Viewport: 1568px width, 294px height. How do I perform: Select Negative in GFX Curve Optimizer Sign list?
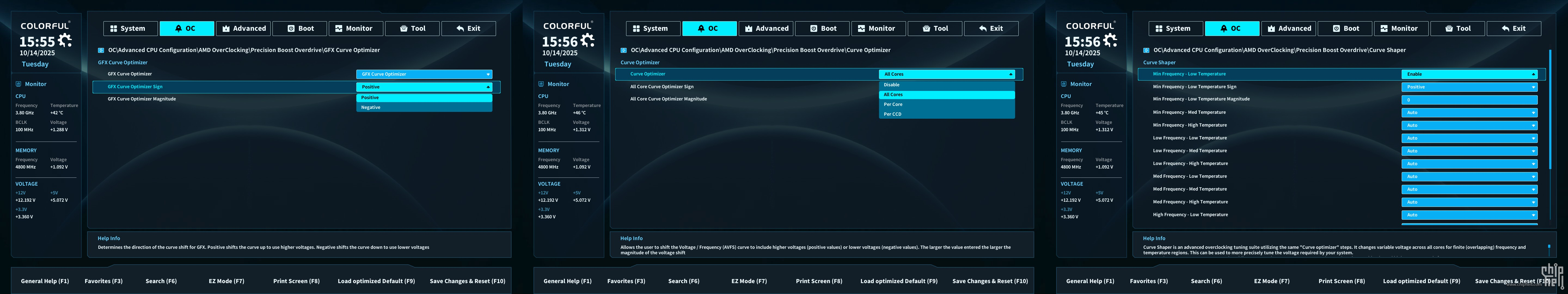point(424,107)
